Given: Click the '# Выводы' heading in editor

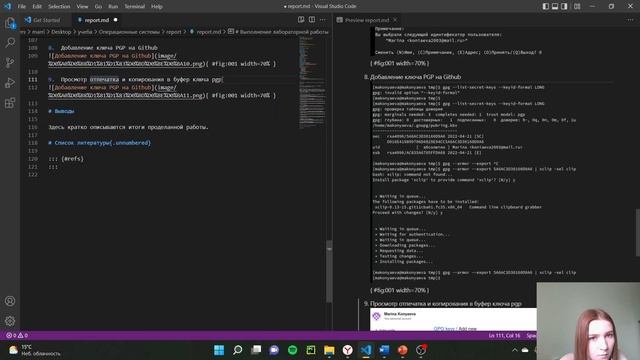Looking at the screenshot, I should coord(61,111).
